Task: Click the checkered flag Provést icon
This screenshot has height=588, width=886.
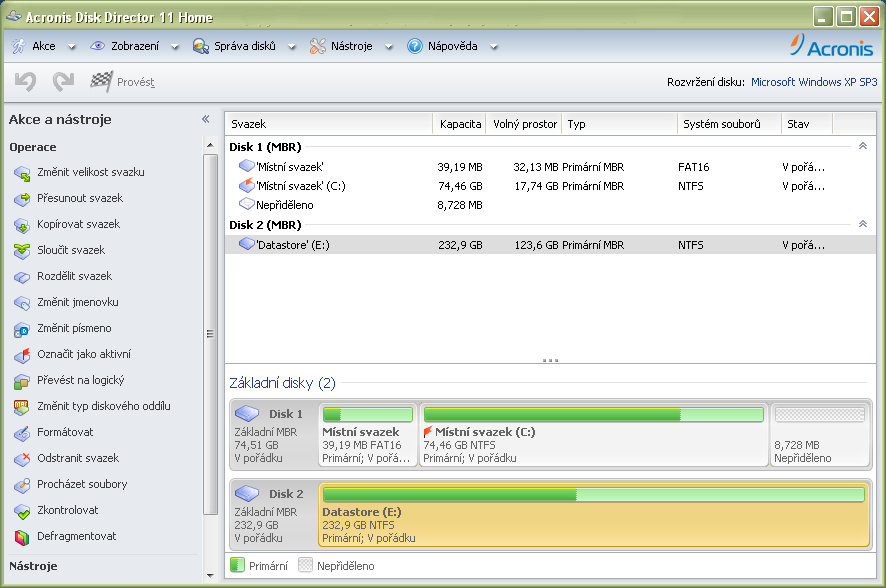Action: tap(102, 82)
